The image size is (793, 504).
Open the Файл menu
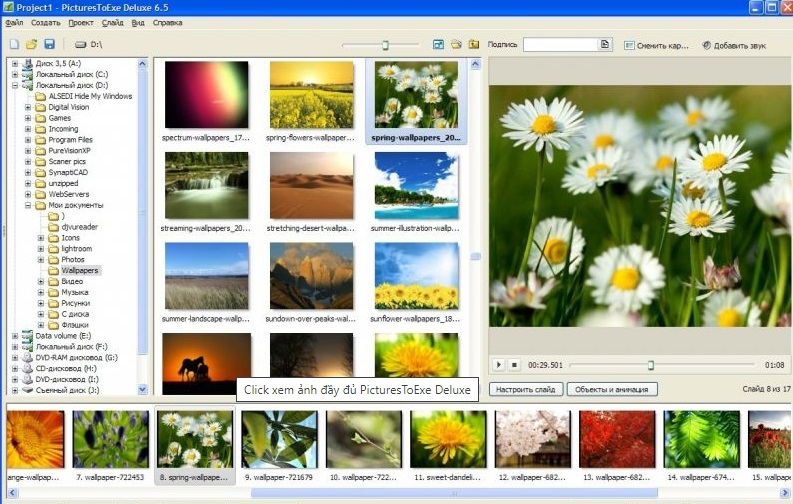(x=15, y=23)
